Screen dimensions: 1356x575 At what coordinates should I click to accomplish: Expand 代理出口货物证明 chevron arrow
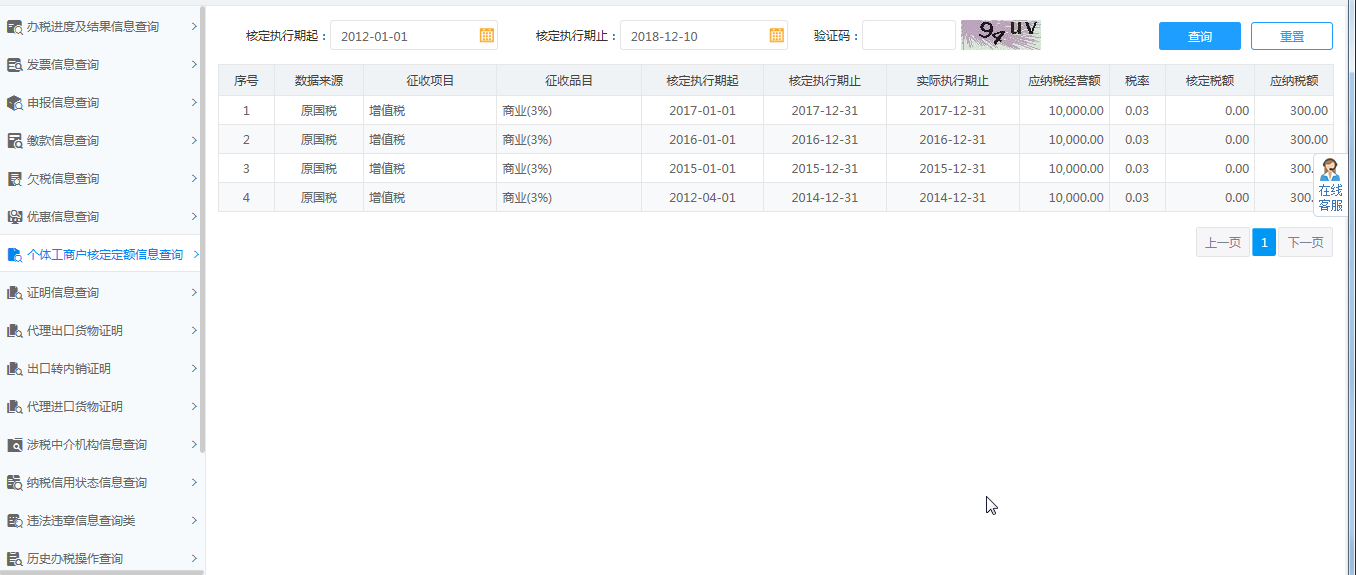pos(194,331)
